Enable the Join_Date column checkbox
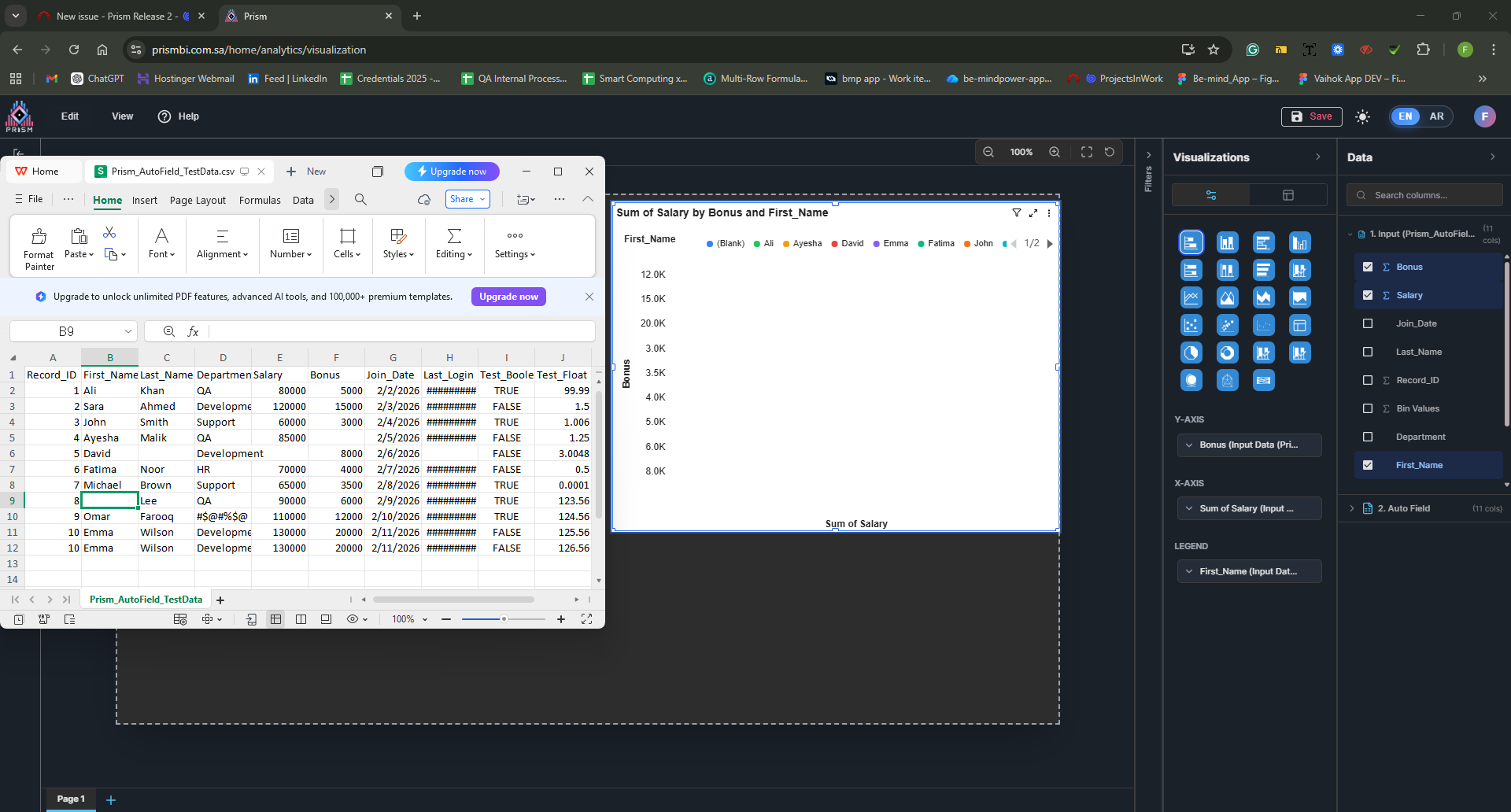Viewport: 1511px width, 812px height. click(x=1368, y=323)
